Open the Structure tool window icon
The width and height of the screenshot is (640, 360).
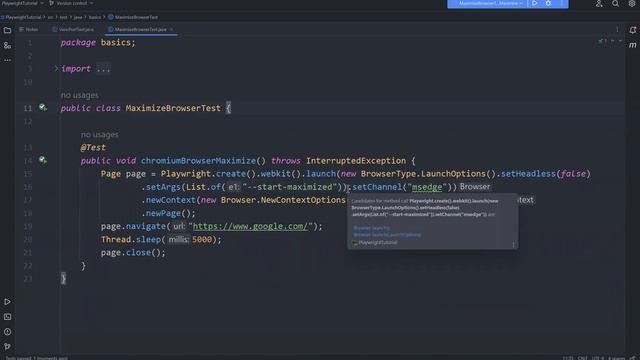click(x=7, y=45)
